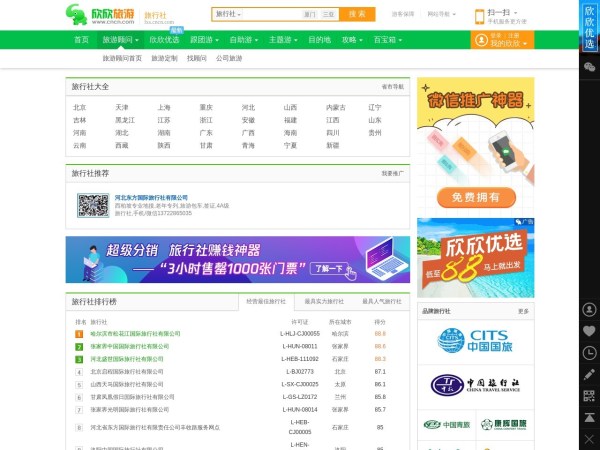Open the WeChat icon in right sidebar
Image resolution: width=600 pixels, height=450 pixels.
tap(589, 67)
